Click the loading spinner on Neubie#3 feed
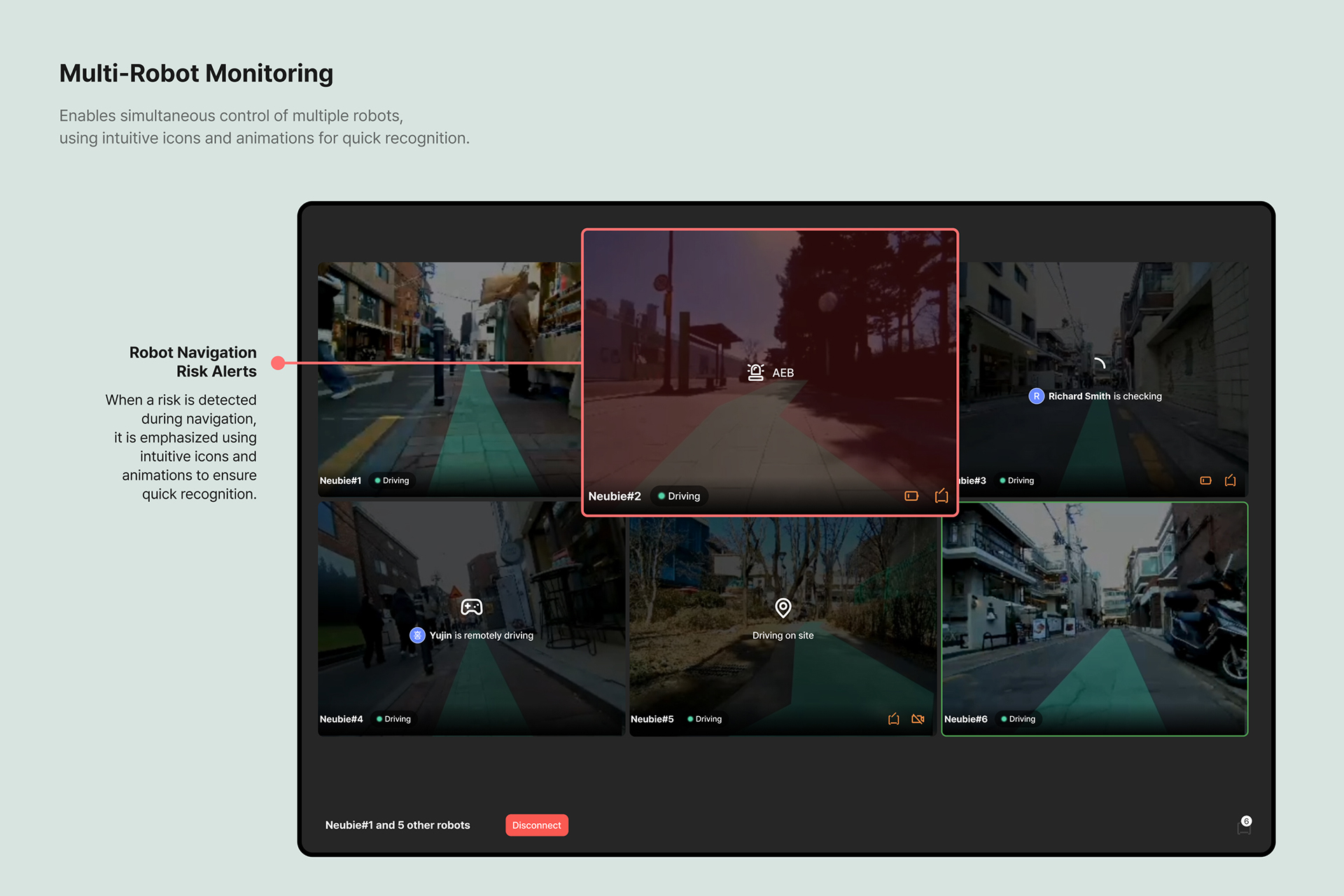This screenshot has height=896, width=1344. pos(1099,363)
